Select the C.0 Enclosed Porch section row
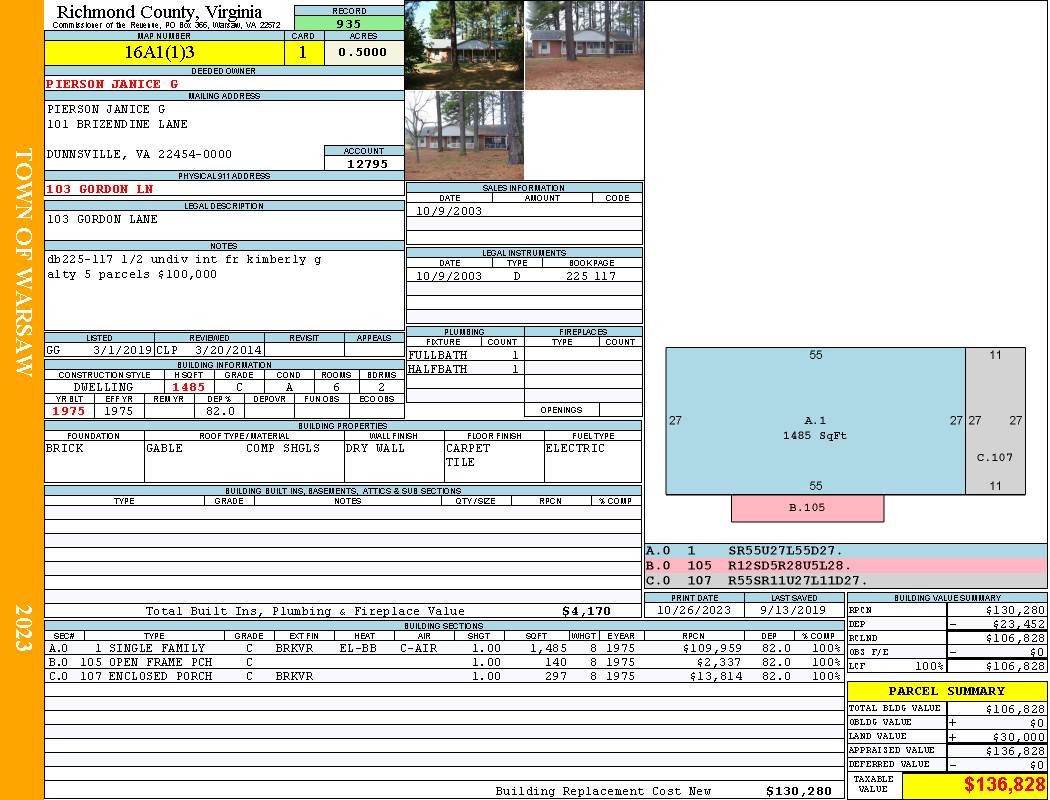Viewport: 1050px width, 800px height. tap(444, 676)
